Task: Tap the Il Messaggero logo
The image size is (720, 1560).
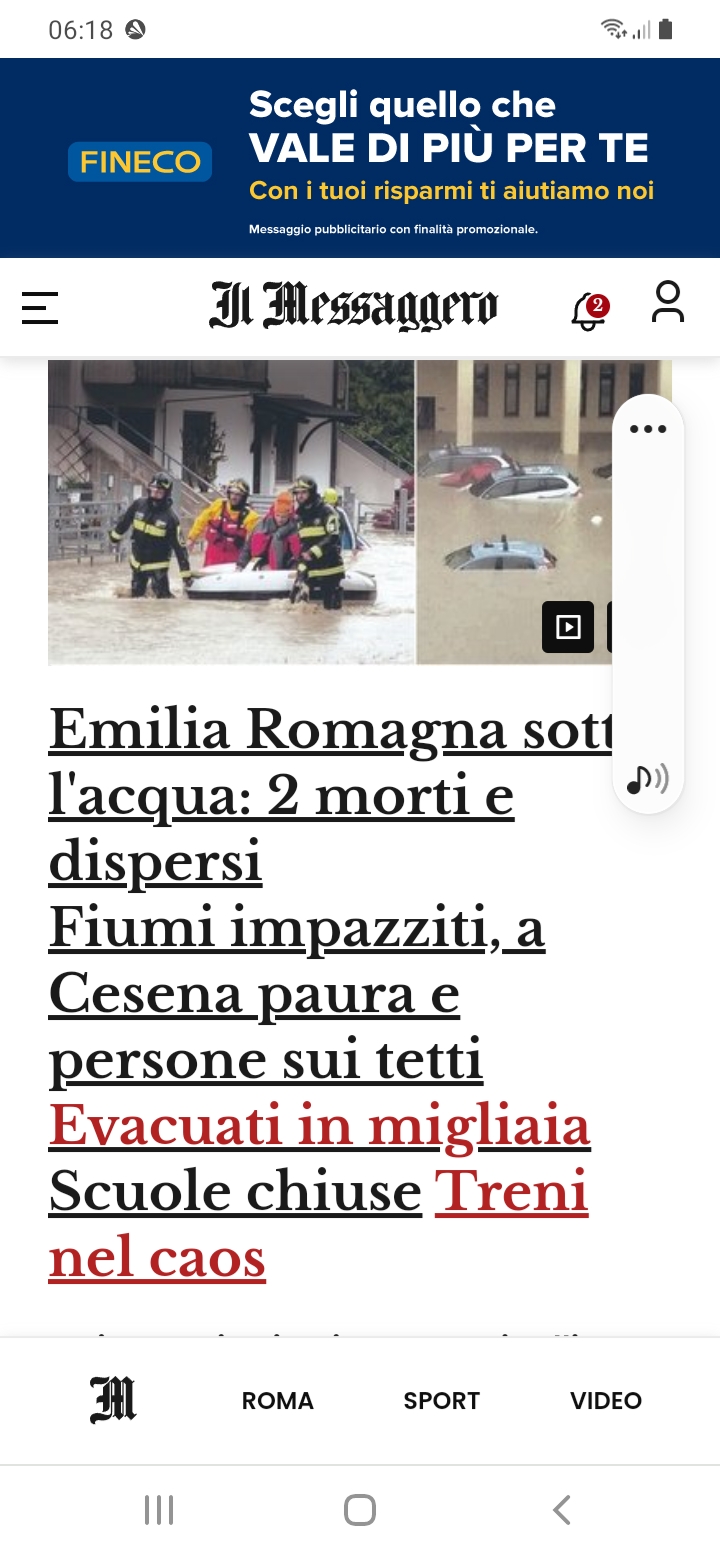Action: (x=354, y=306)
